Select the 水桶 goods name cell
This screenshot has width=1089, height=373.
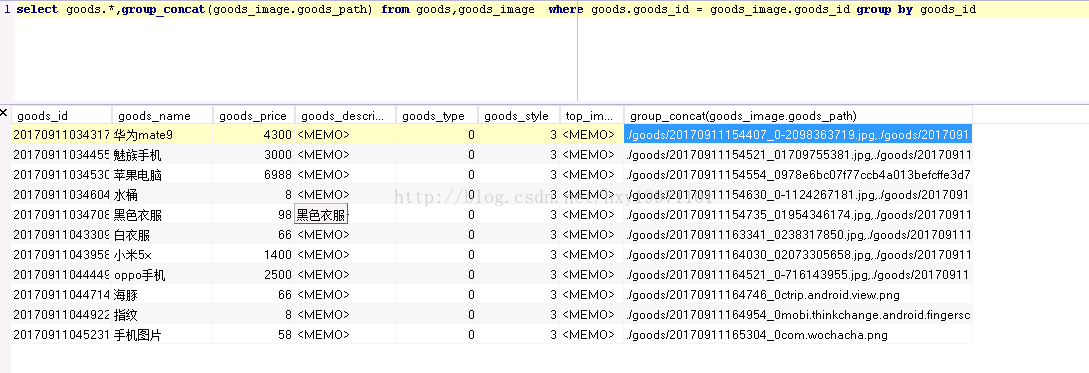(163, 194)
